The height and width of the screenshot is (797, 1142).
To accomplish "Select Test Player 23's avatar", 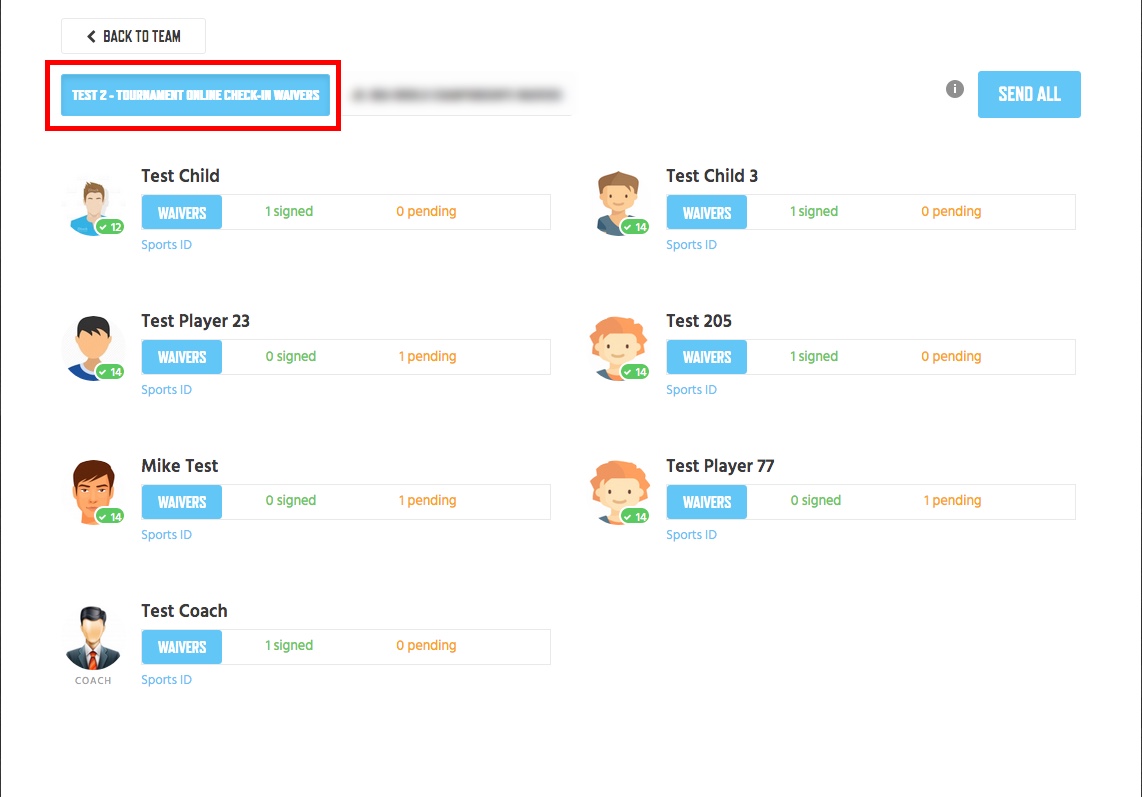I will tap(94, 348).
